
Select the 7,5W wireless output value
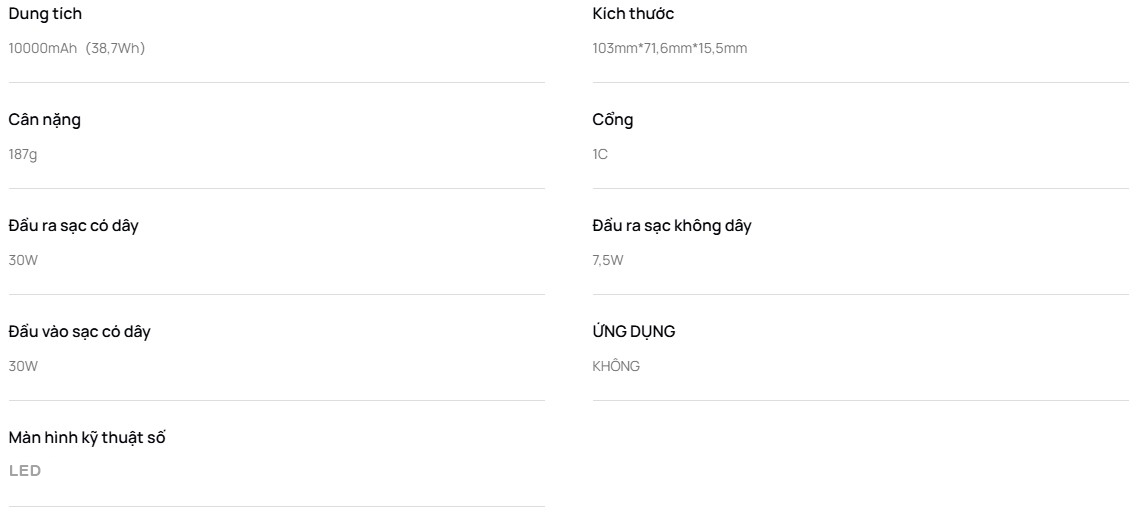click(x=609, y=260)
